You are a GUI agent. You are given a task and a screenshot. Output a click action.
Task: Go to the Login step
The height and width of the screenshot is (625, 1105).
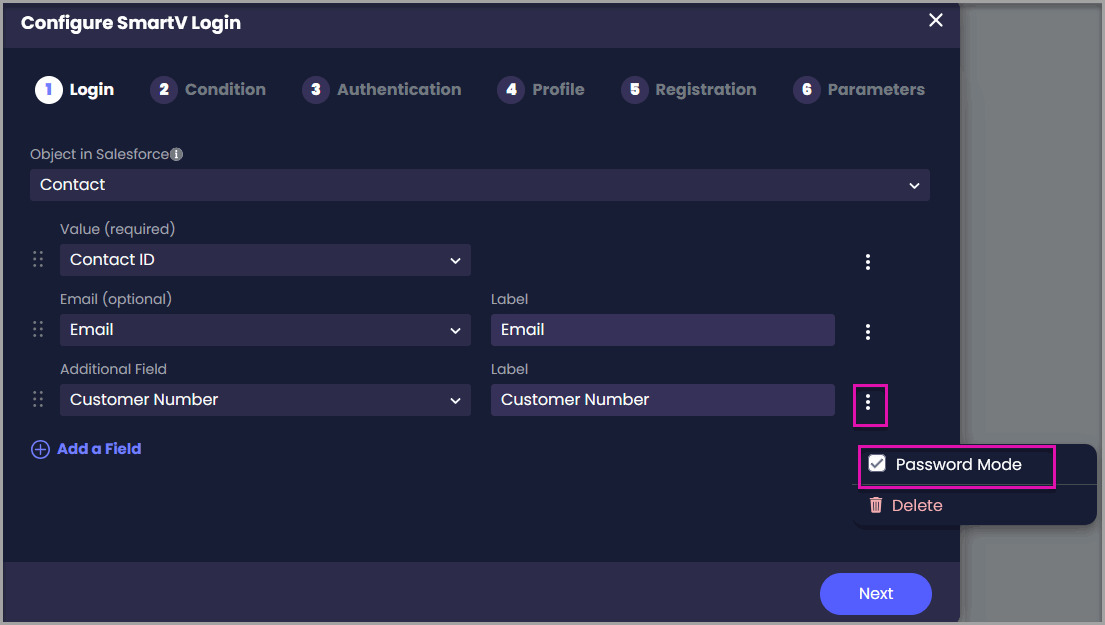tap(75, 89)
